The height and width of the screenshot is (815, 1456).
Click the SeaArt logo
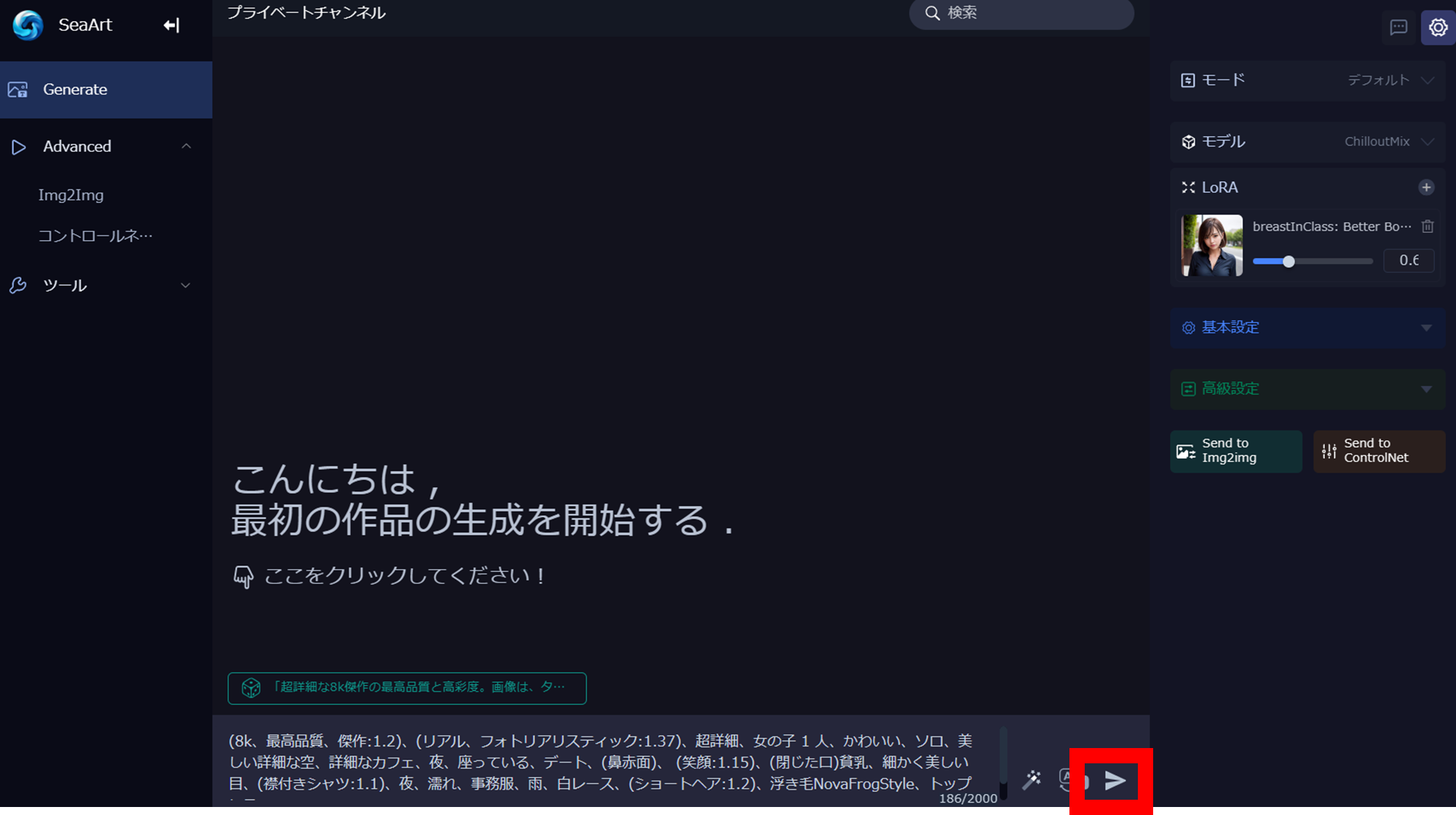[x=28, y=25]
